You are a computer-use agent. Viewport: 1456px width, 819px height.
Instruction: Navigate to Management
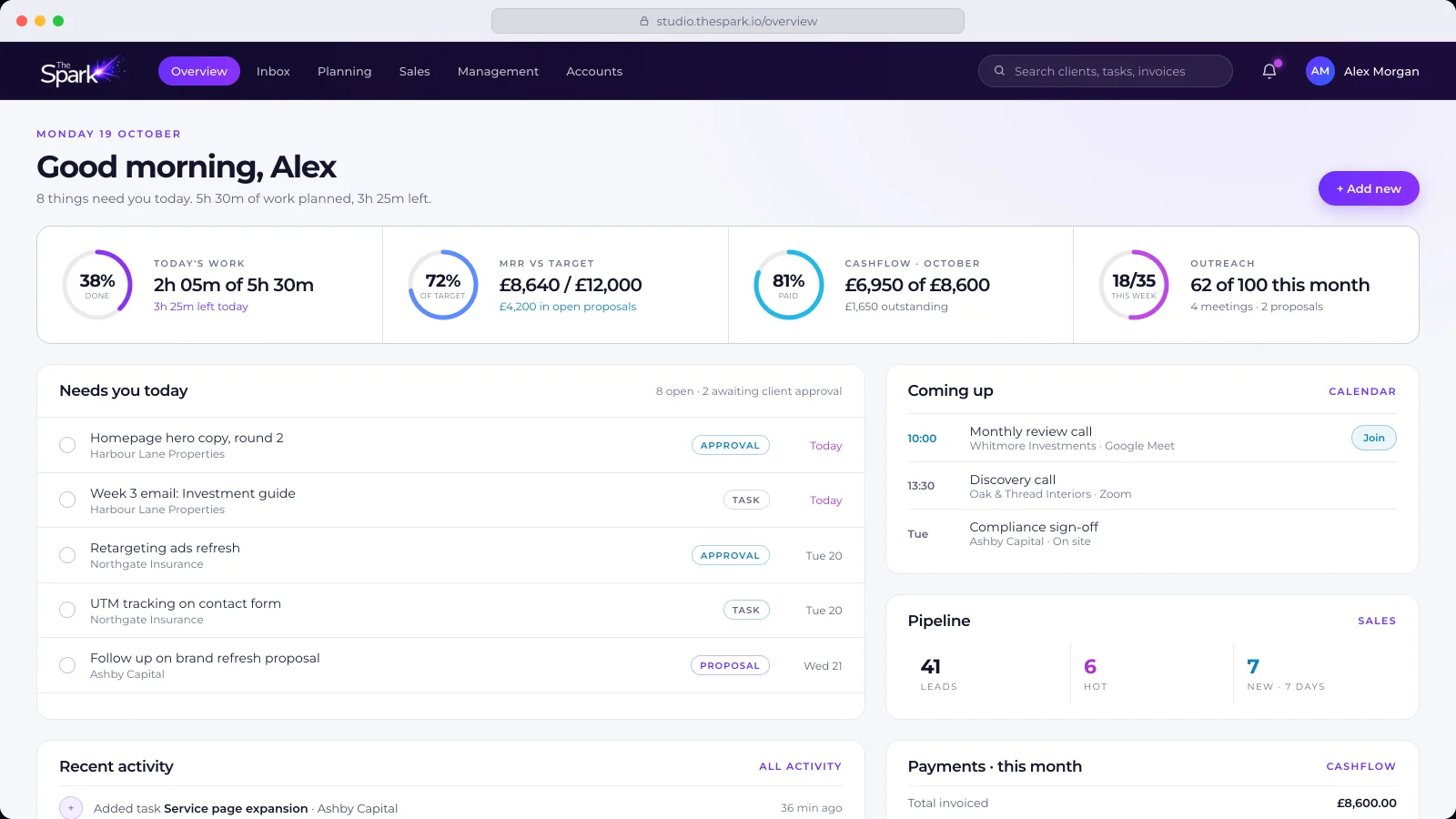(498, 71)
